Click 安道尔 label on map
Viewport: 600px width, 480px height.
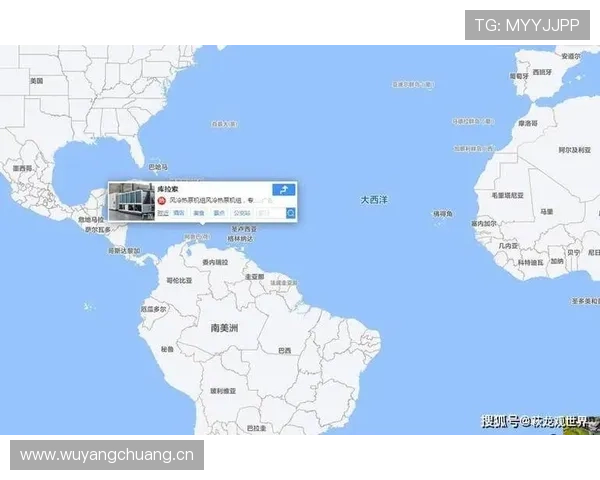(571, 56)
